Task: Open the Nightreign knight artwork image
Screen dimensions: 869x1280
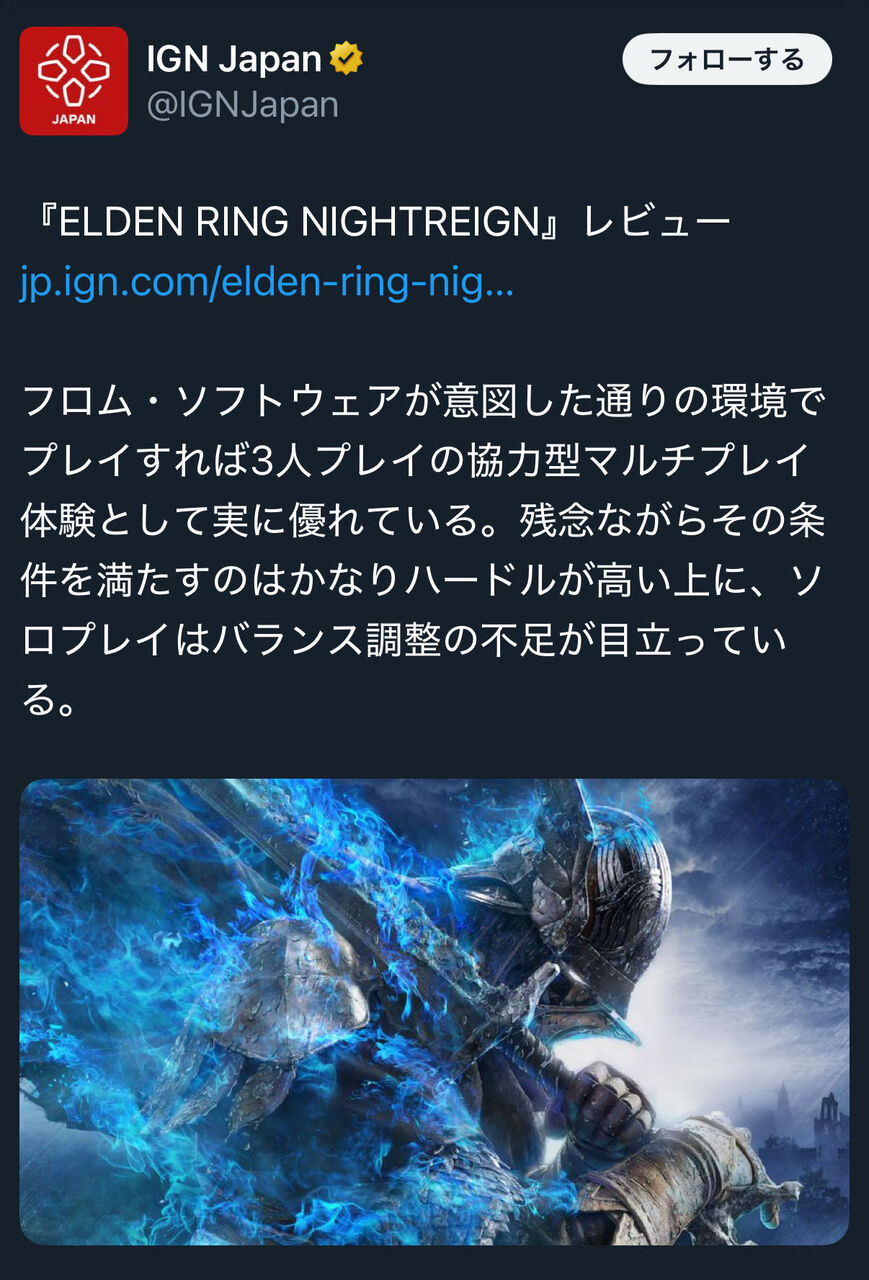Action: [434, 1011]
